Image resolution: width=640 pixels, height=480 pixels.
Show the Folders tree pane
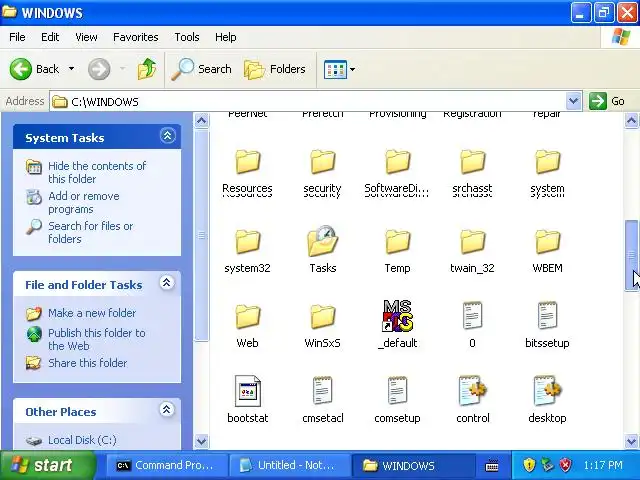coord(275,69)
